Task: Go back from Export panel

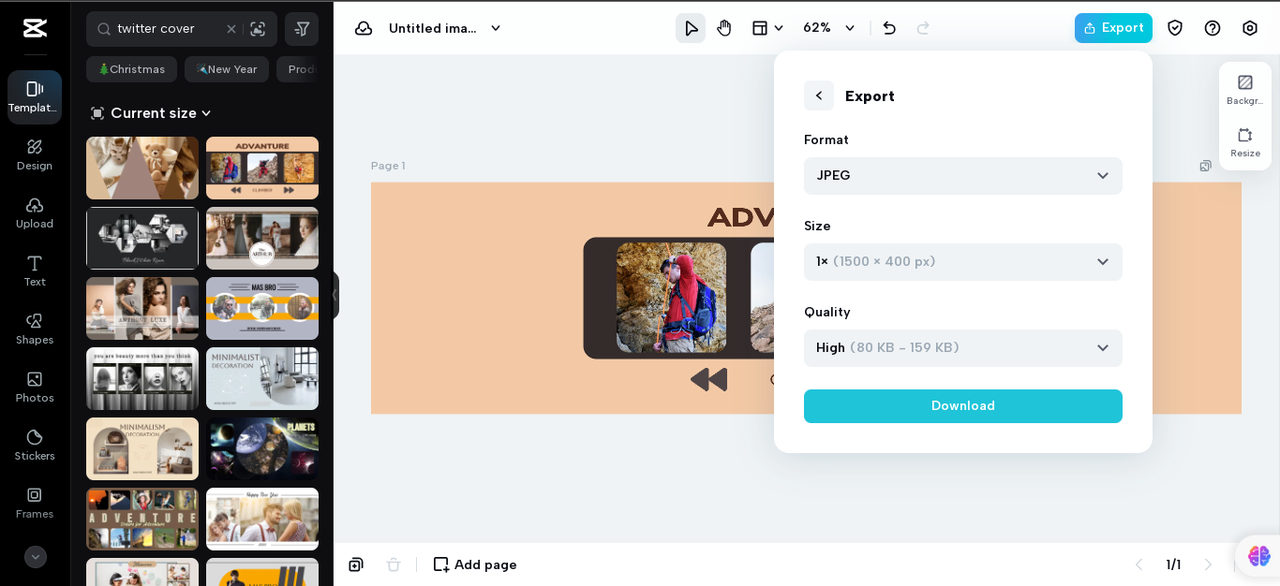Action: pyautogui.click(x=819, y=96)
